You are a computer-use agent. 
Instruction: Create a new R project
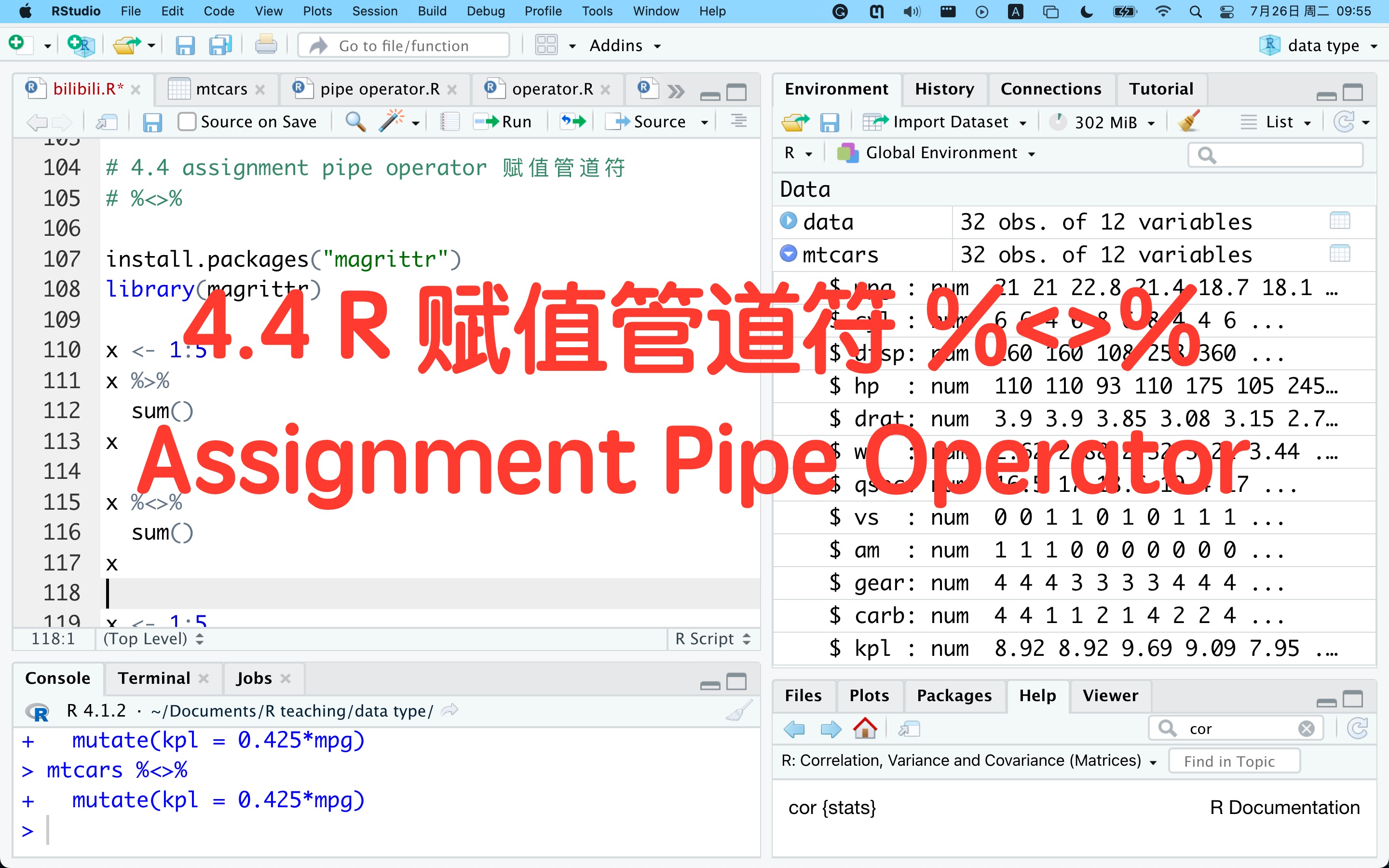pos(81,45)
